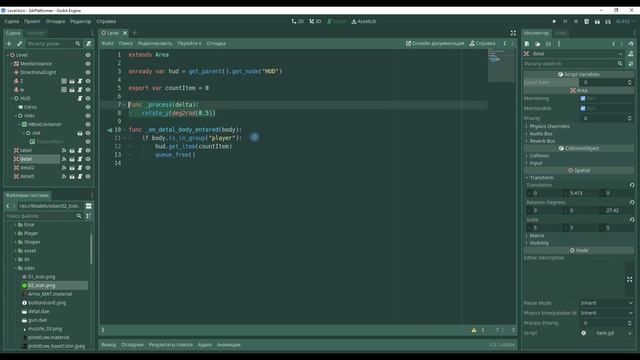Open the Анимация bottom panel

click(229, 345)
